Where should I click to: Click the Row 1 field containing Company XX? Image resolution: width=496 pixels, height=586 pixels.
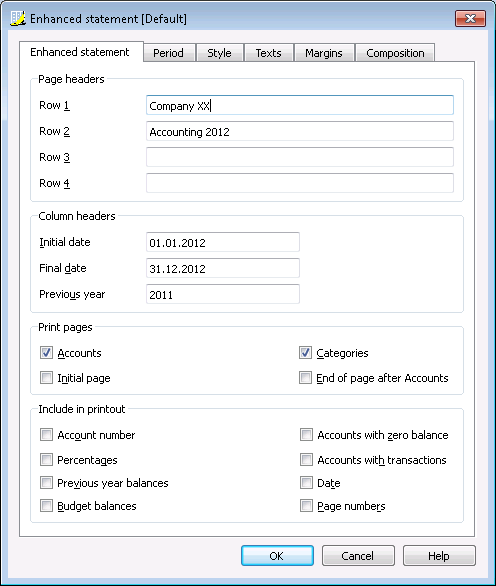(x=300, y=105)
